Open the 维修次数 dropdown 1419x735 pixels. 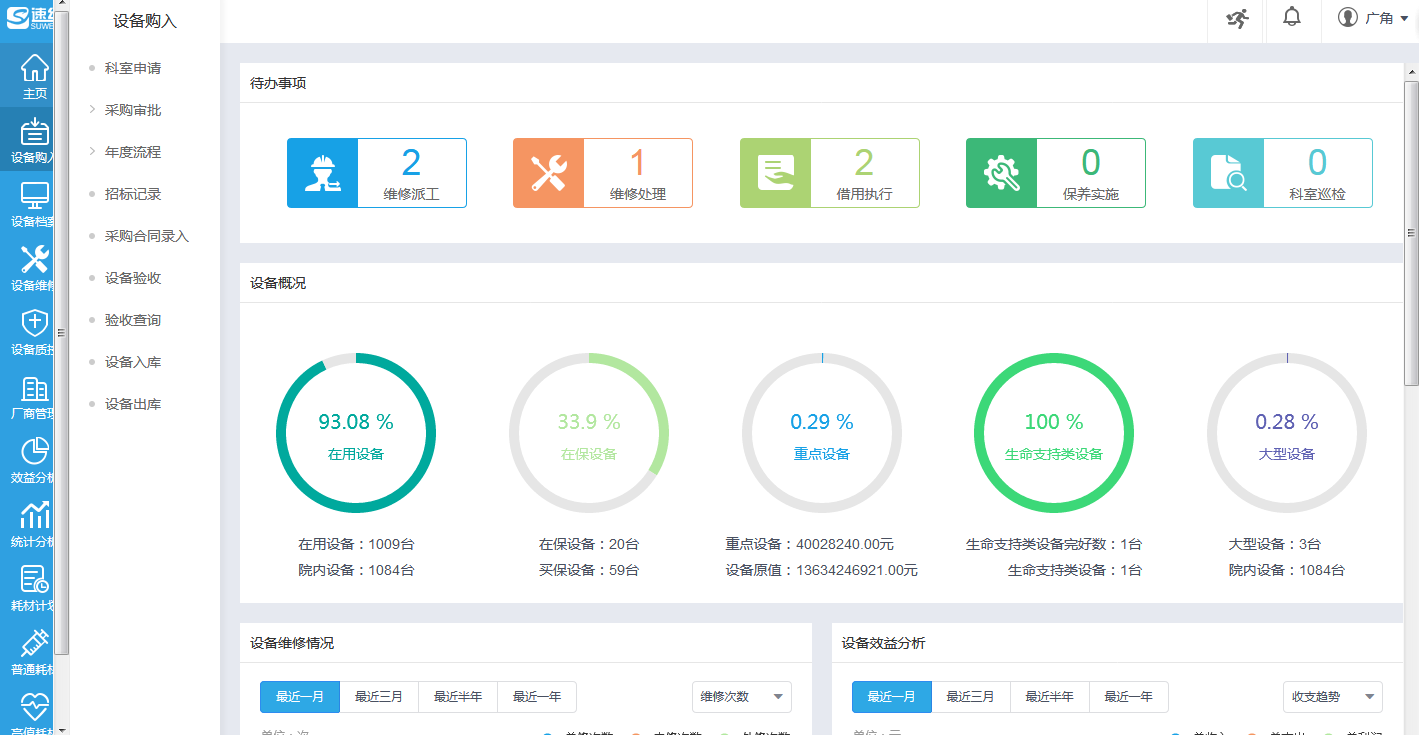[x=742, y=697]
